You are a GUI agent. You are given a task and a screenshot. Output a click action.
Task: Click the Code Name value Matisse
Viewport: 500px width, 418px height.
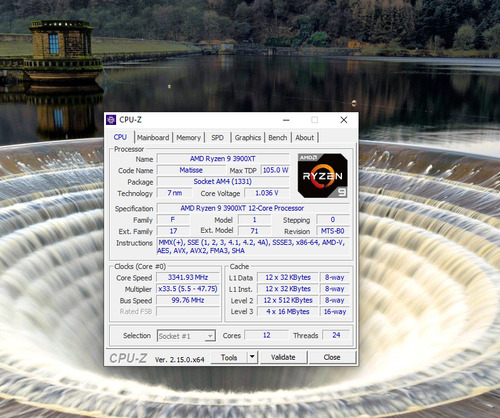tap(191, 170)
